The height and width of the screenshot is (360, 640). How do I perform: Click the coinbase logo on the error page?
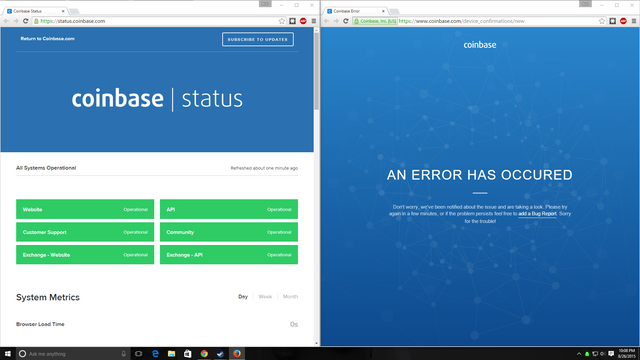pos(480,44)
